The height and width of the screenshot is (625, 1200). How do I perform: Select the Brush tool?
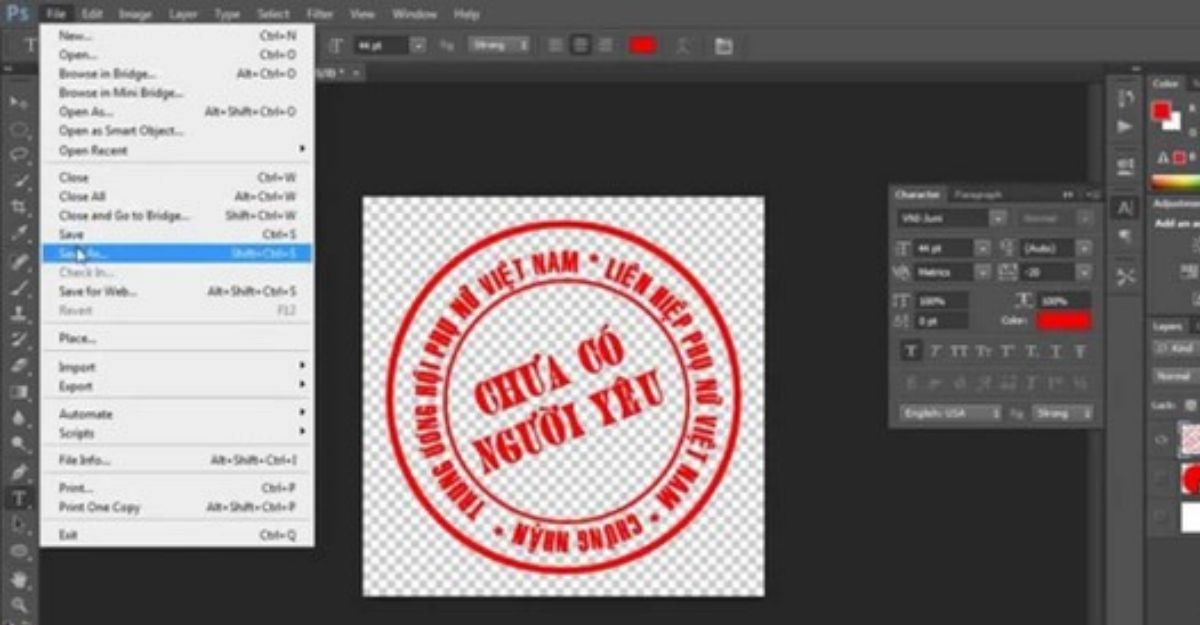tap(18, 288)
